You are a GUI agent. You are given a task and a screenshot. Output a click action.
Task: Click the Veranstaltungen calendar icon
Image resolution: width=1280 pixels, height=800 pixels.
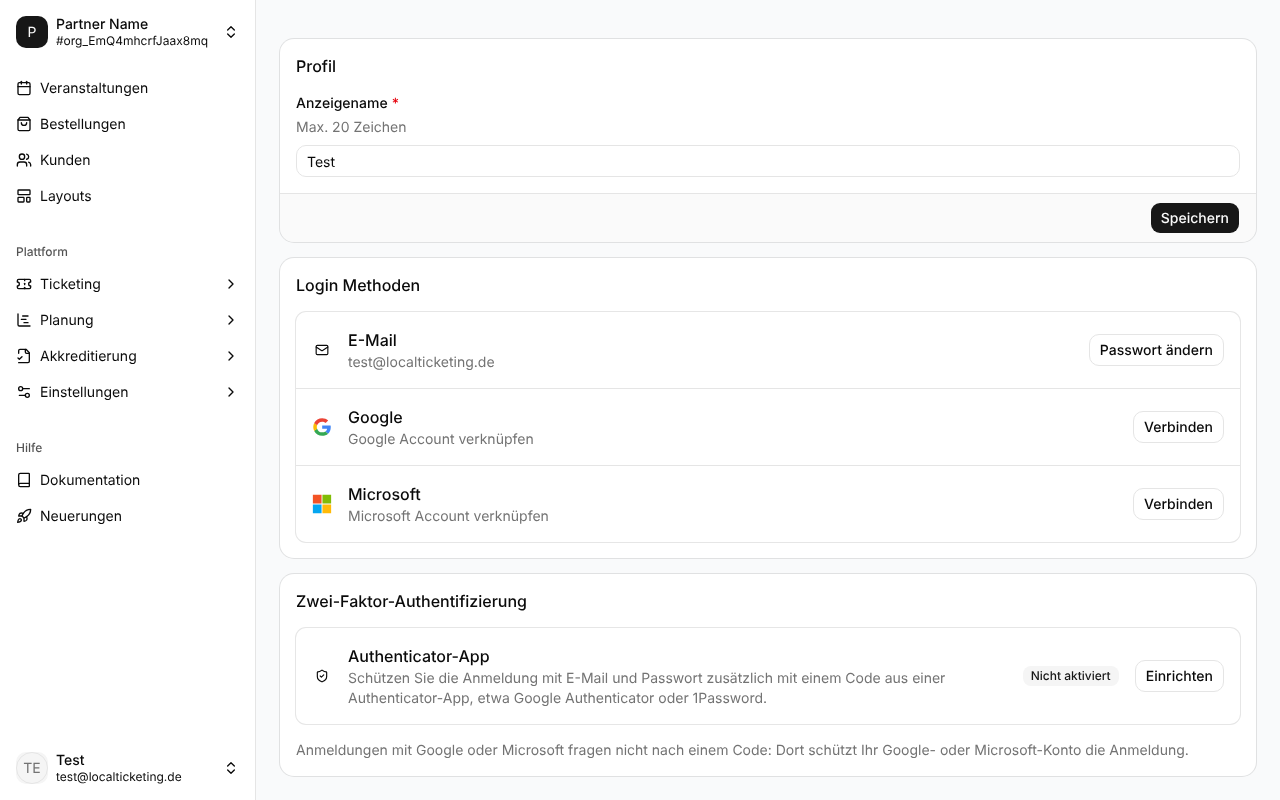click(x=24, y=88)
